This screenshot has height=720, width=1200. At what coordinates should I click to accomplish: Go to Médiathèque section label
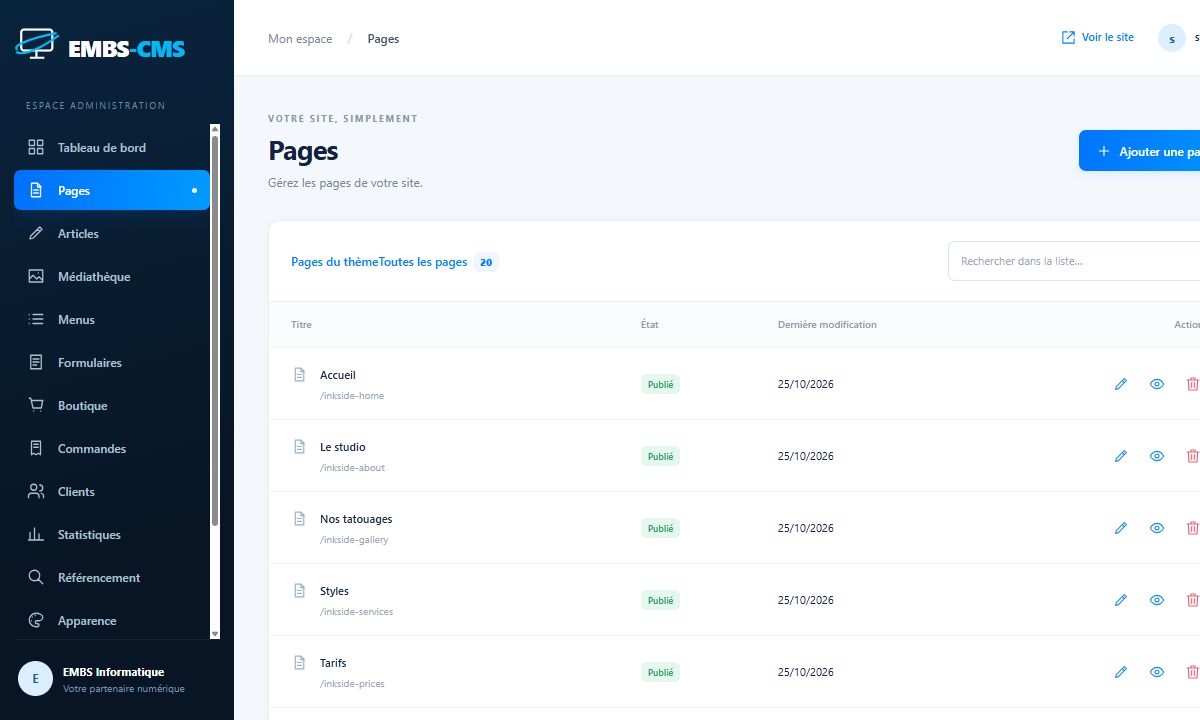coord(94,276)
